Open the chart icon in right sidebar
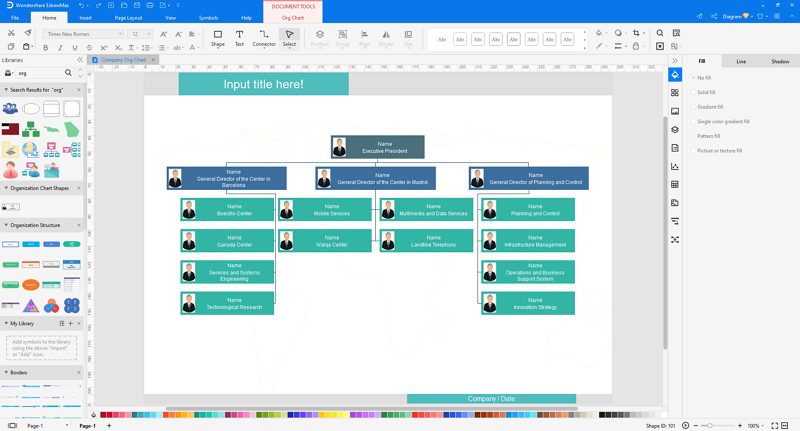Screen dimensions: 800x431 [675, 166]
